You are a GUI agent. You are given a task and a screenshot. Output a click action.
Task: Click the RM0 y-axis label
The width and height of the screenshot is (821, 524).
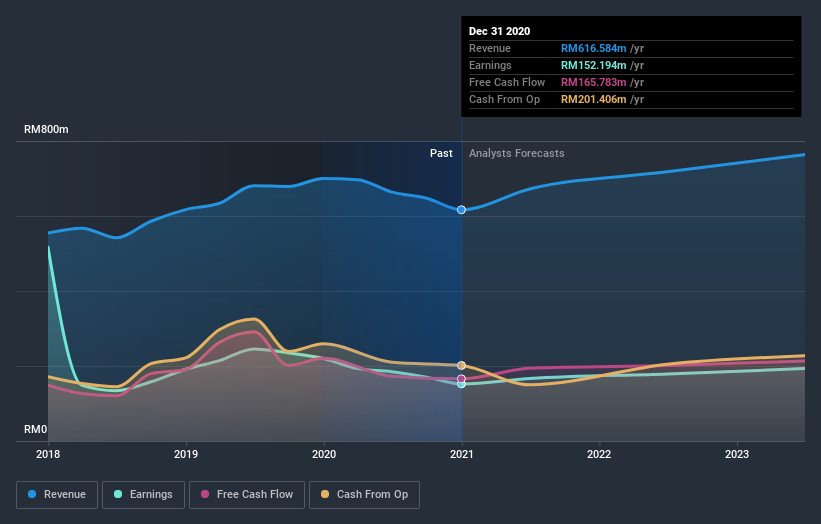coord(36,429)
